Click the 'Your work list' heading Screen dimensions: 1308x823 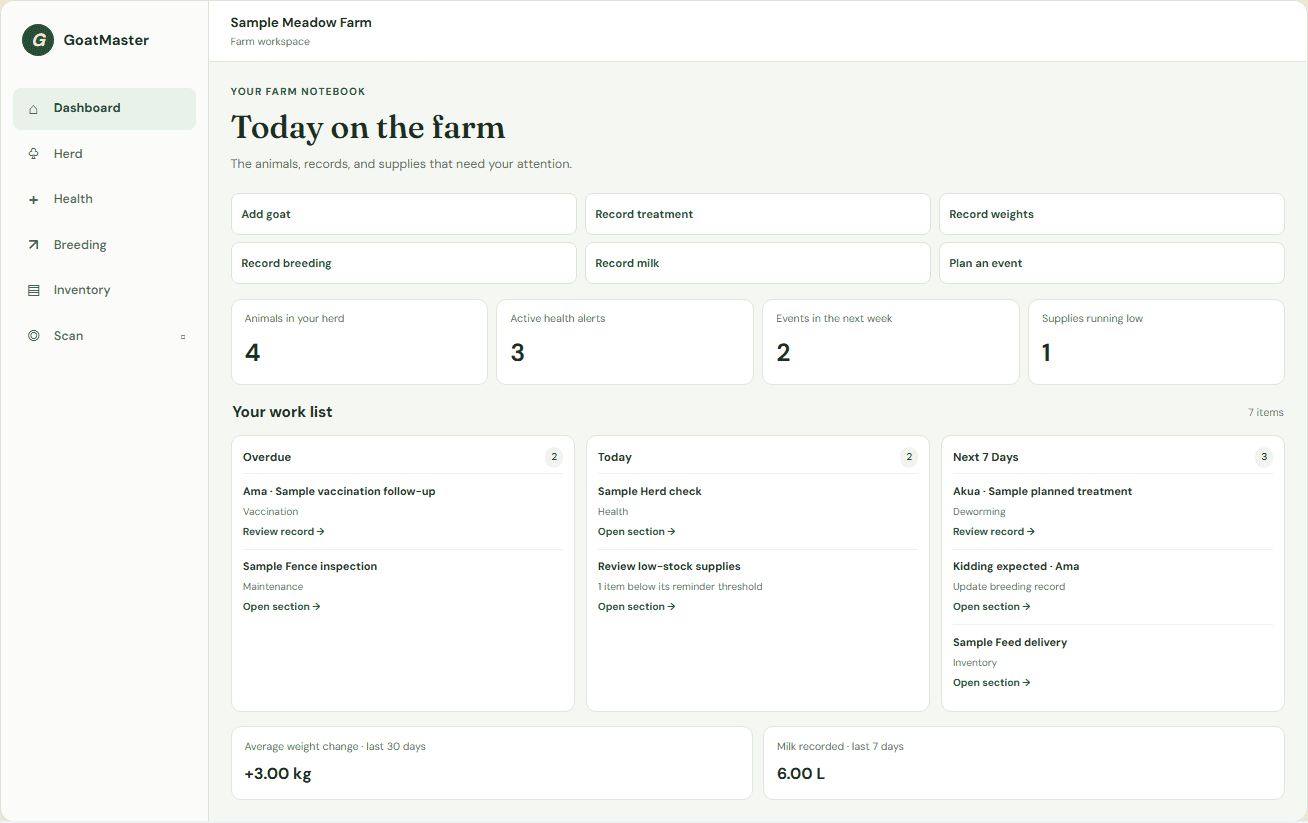click(x=282, y=412)
